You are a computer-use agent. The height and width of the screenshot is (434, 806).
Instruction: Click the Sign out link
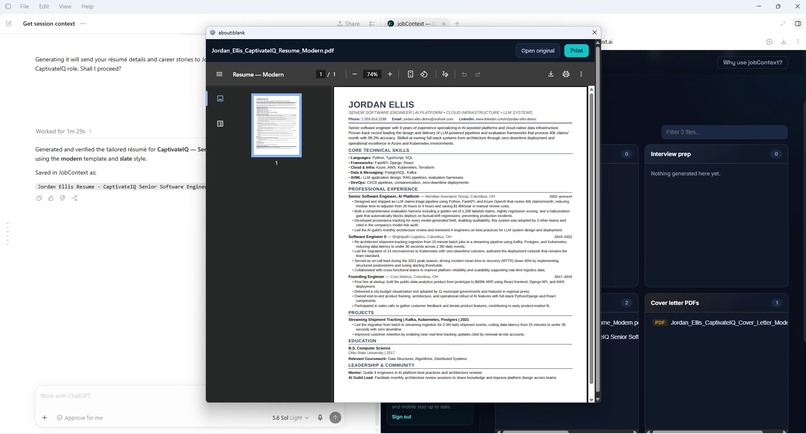[x=401, y=417]
